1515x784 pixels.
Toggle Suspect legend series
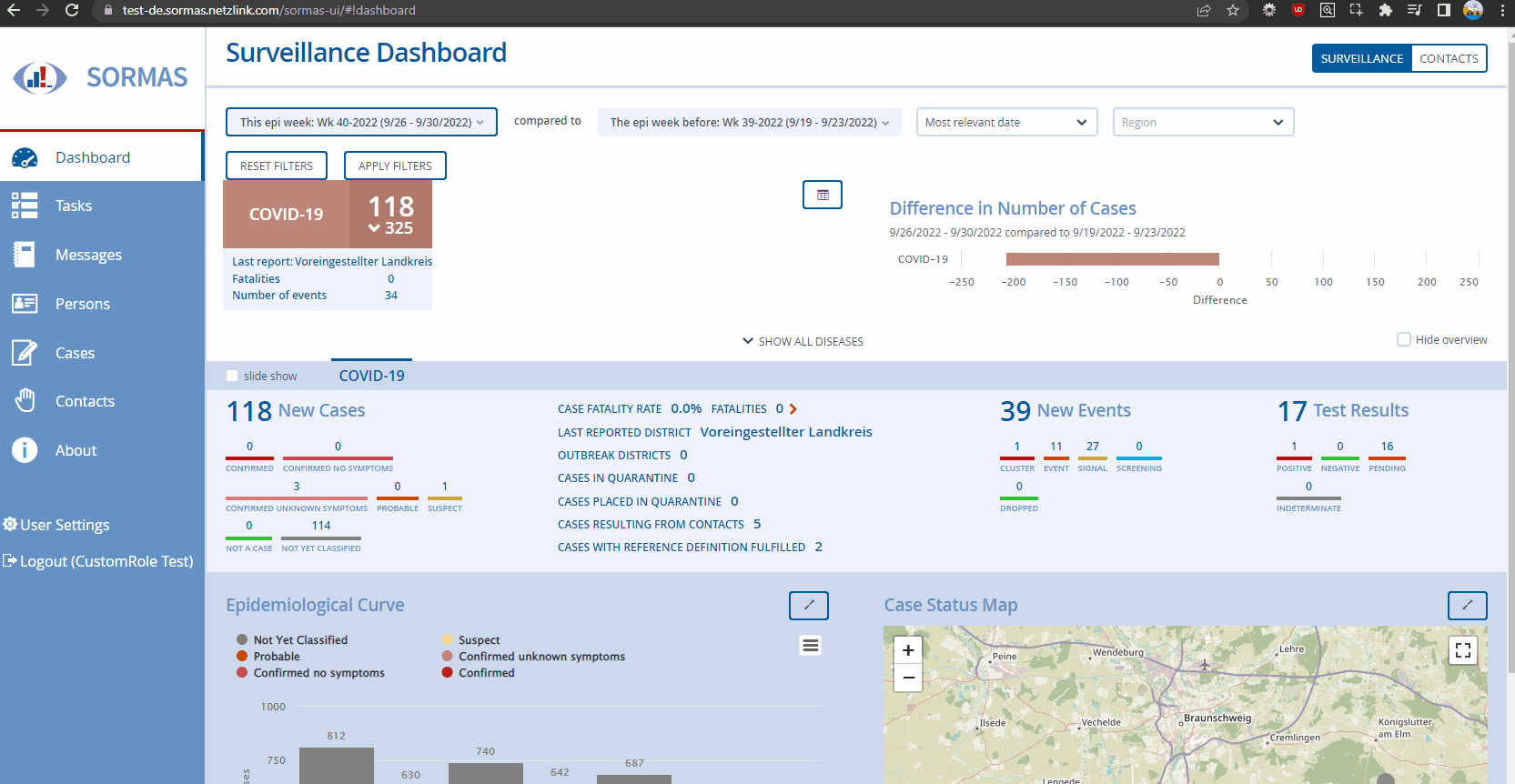471,640
